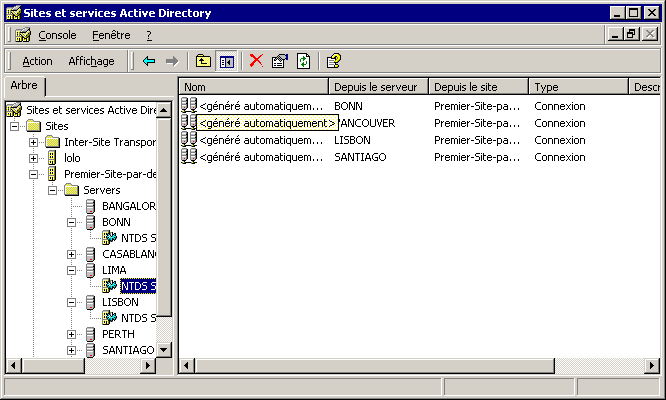Open the Affichage menu
This screenshot has width=666, height=400.
click(x=91, y=61)
